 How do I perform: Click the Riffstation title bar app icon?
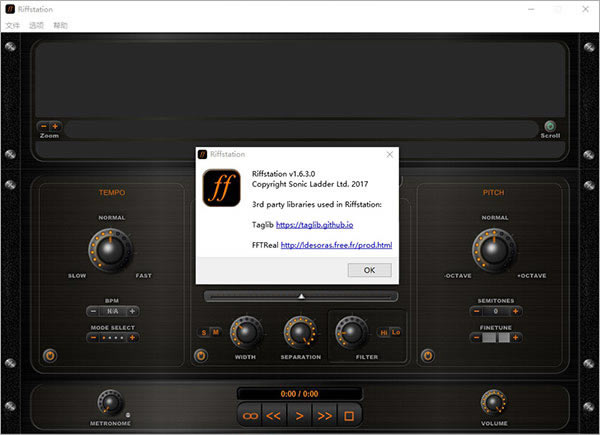(10, 9)
